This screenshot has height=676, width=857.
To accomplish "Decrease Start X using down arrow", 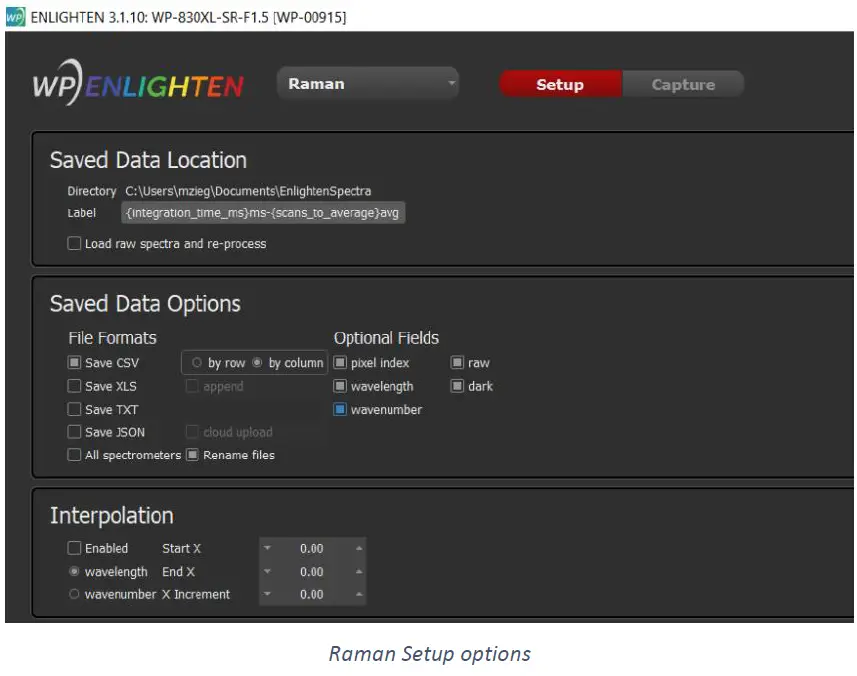I will (x=268, y=548).
